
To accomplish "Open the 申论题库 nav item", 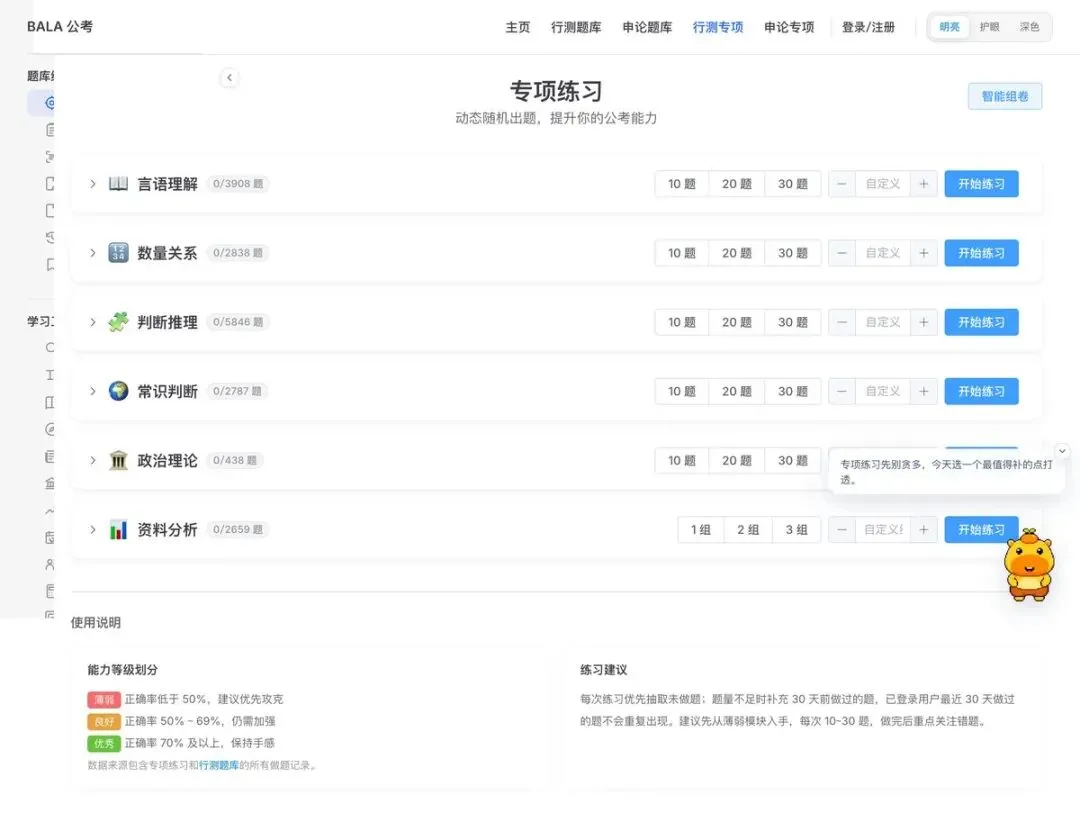I will (647, 27).
